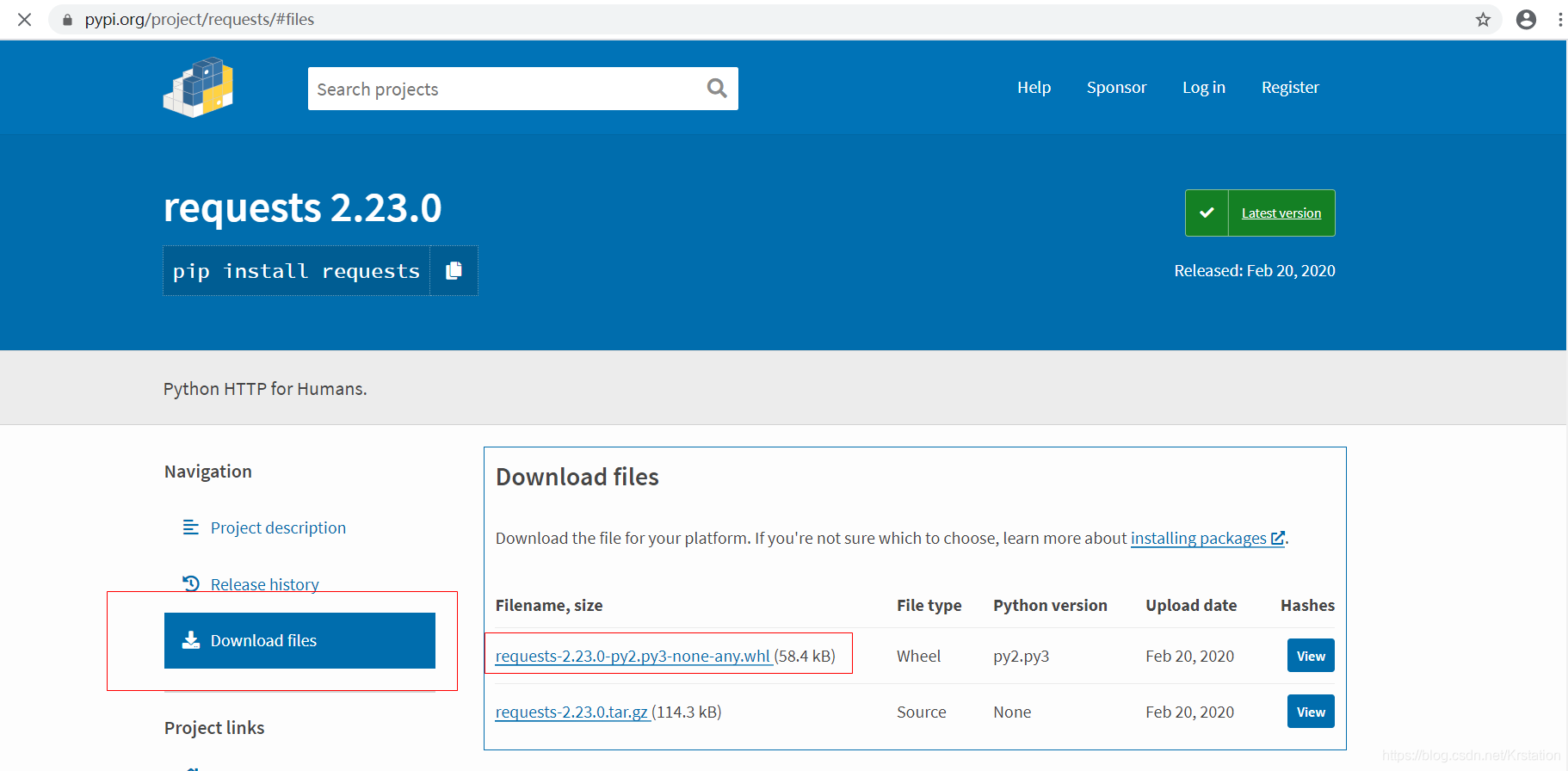The height and width of the screenshot is (771, 1568).
Task: Click the download arrow icon in the sidebar
Action: point(190,640)
